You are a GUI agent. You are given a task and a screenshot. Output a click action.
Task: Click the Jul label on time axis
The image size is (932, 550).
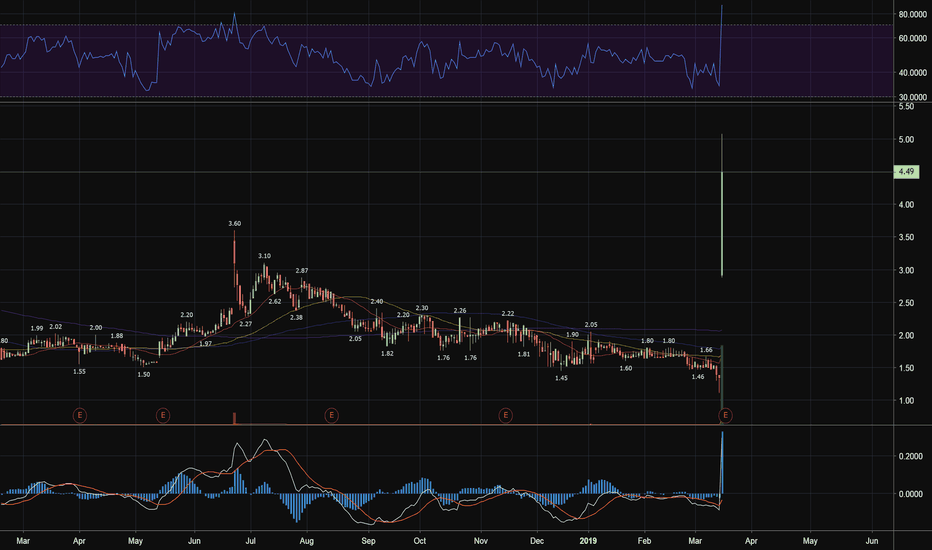click(251, 540)
